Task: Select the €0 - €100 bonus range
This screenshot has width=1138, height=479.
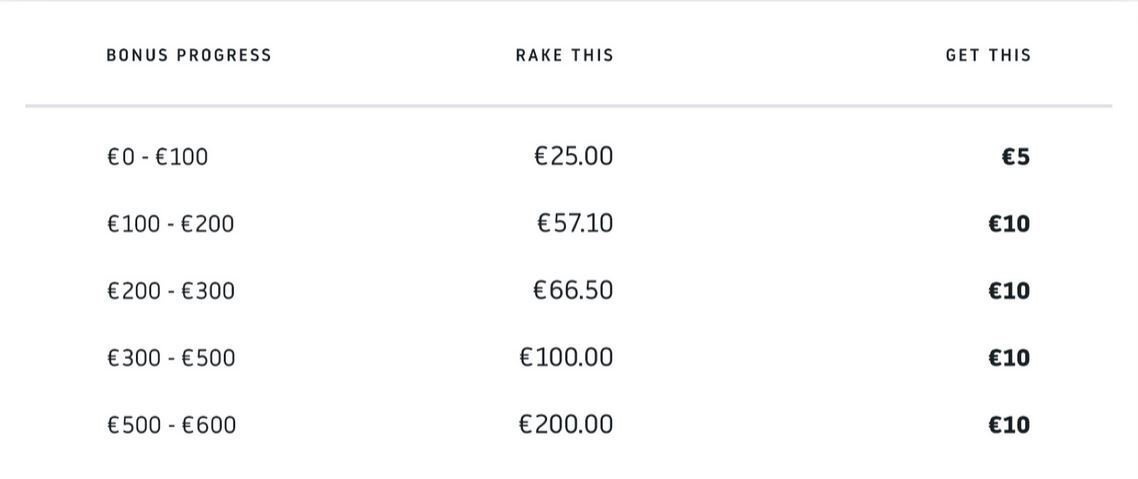Action: [x=157, y=157]
